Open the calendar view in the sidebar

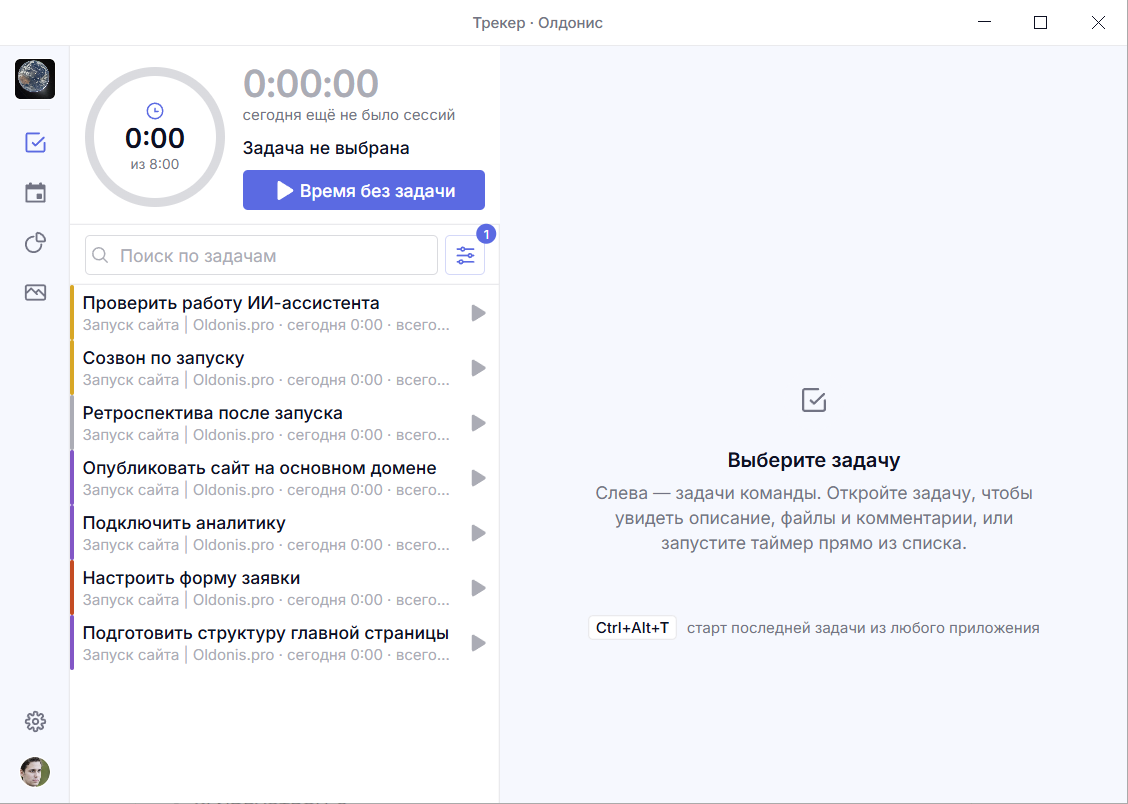tap(35, 193)
